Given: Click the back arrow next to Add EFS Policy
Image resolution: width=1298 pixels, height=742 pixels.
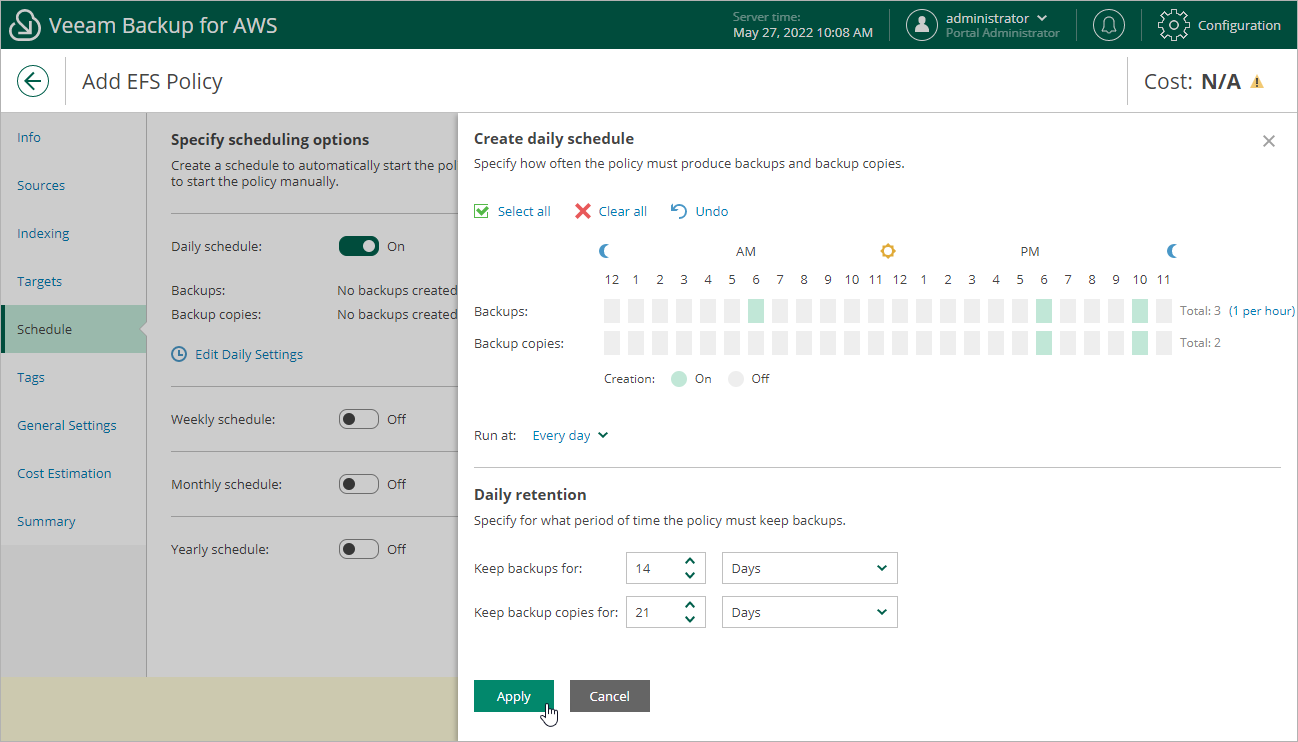Looking at the screenshot, I should (x=33, y=80).
